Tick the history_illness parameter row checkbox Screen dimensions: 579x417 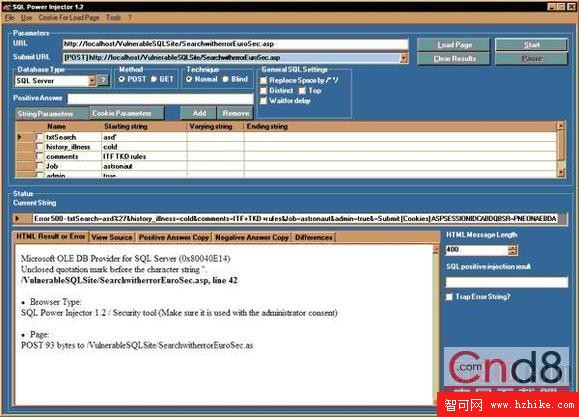pyautogui.click(x=39, y=147)
